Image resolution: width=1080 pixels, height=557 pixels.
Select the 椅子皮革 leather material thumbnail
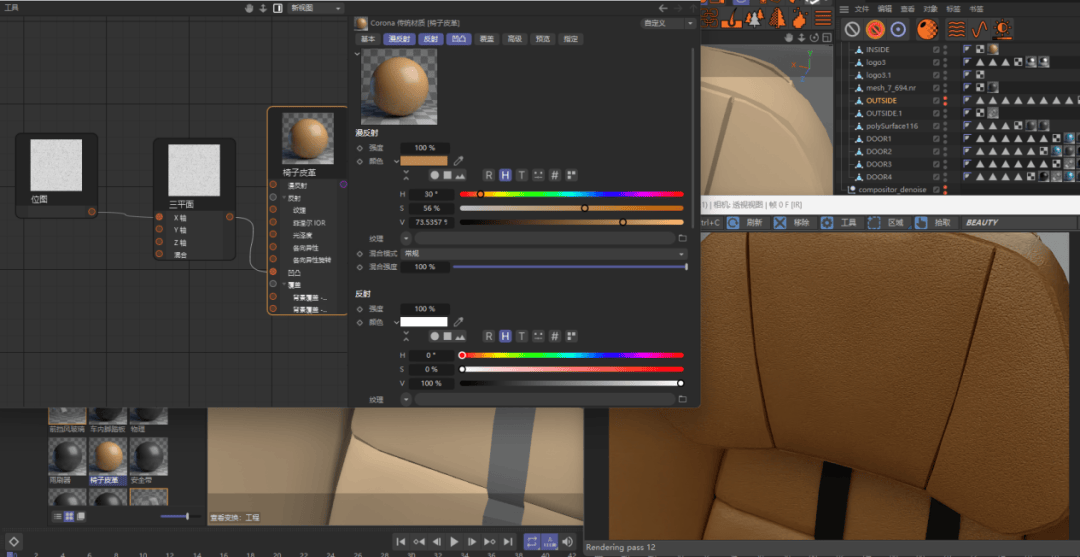(106, 456)
